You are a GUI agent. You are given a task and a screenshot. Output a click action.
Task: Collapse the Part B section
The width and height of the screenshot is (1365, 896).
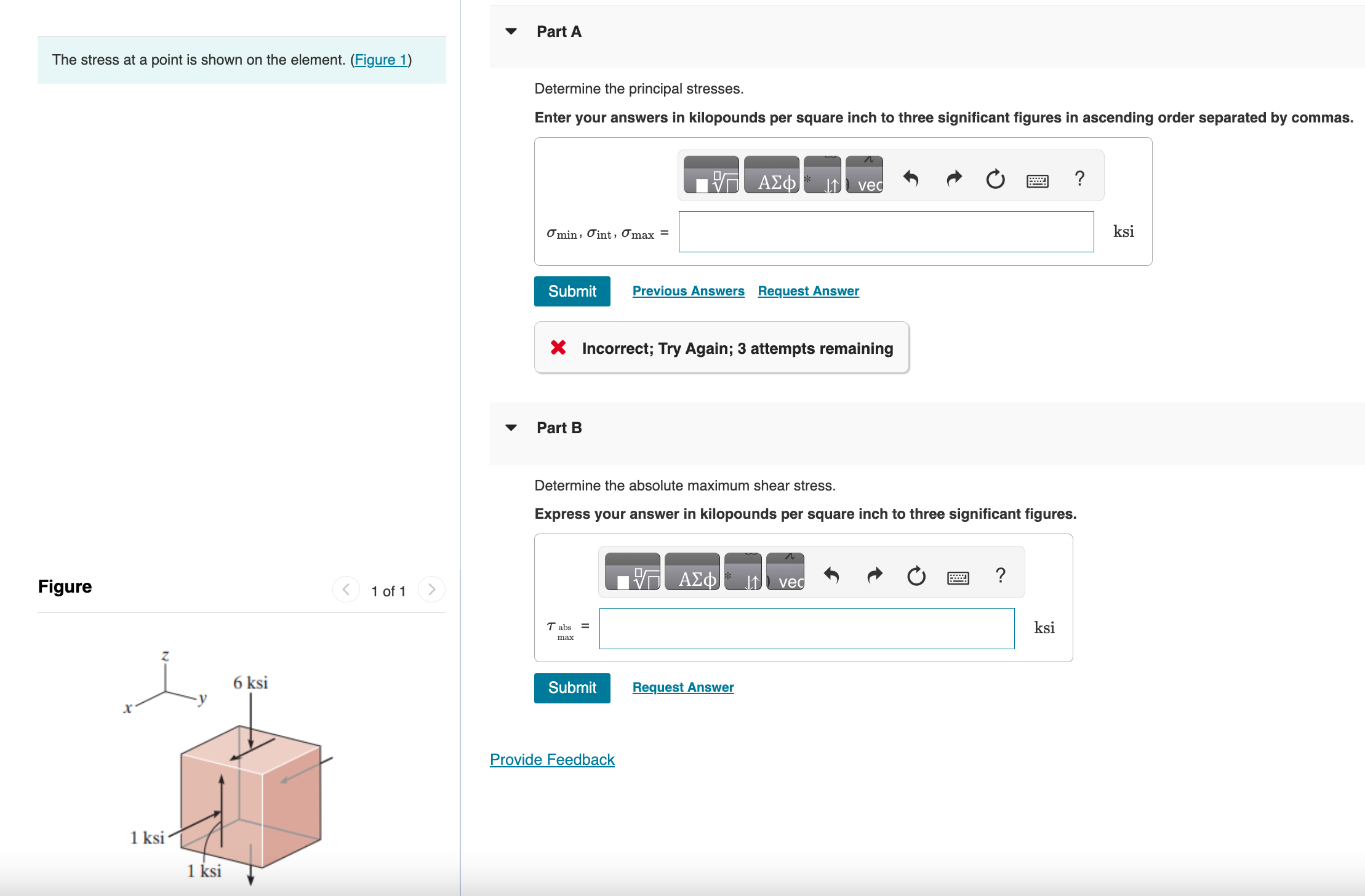511,428
